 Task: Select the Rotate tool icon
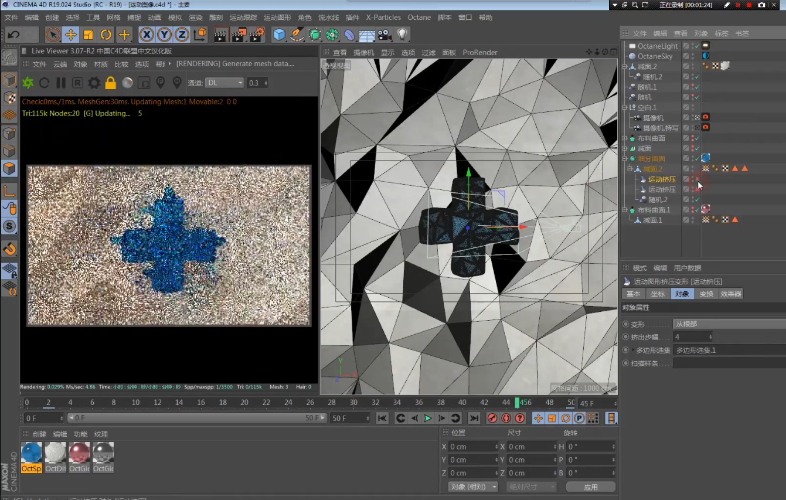pos(106,35)
